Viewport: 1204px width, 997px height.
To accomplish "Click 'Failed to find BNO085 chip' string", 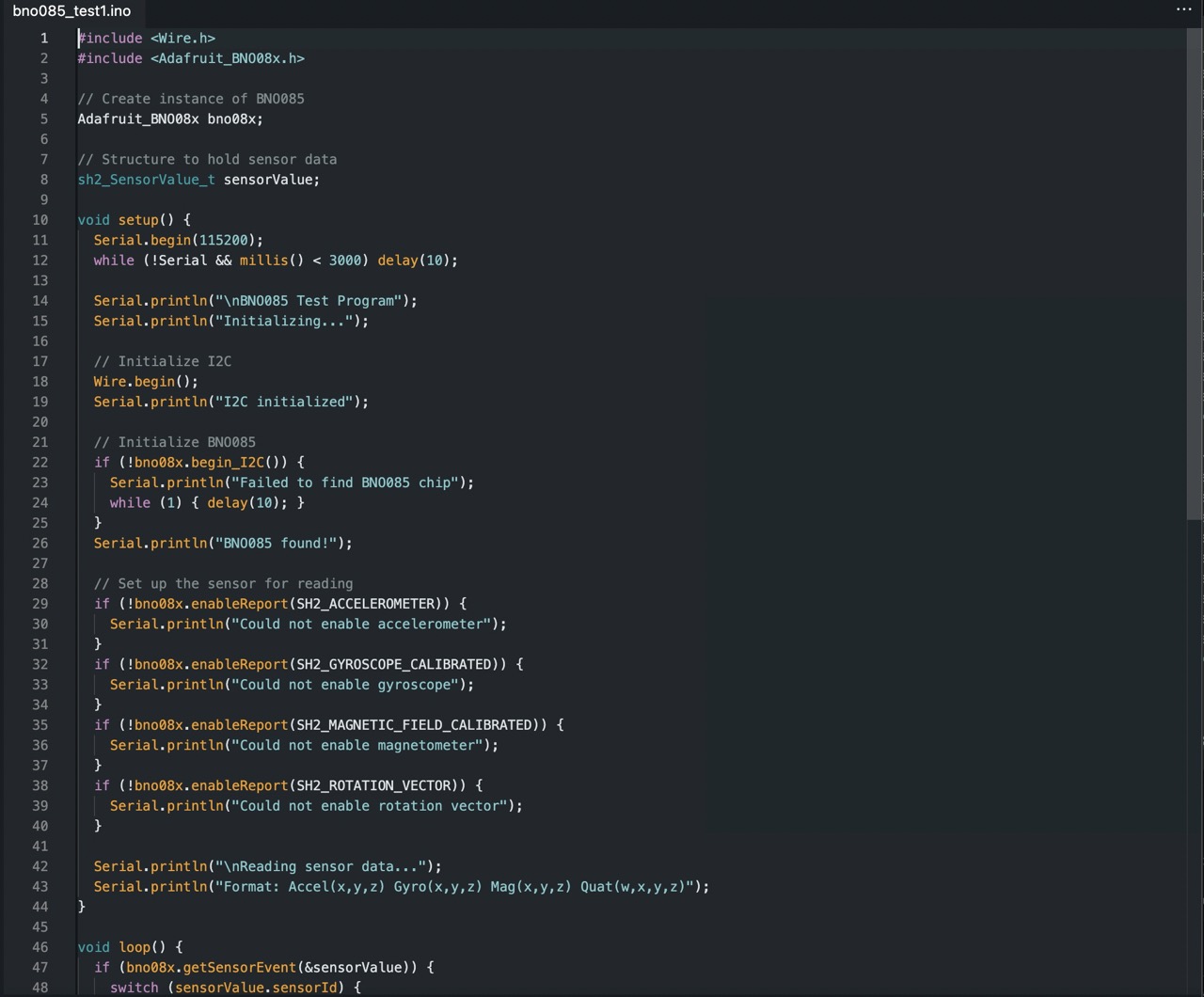I will 345,483.
